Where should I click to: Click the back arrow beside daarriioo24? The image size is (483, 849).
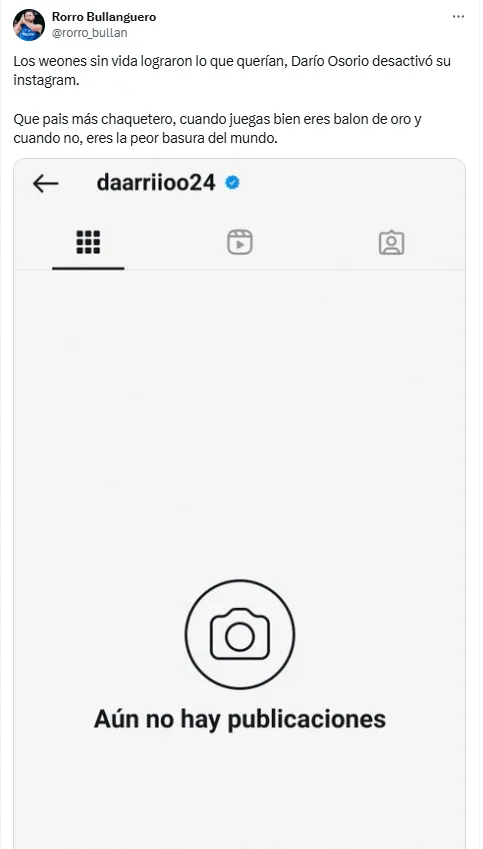point(45,184)
